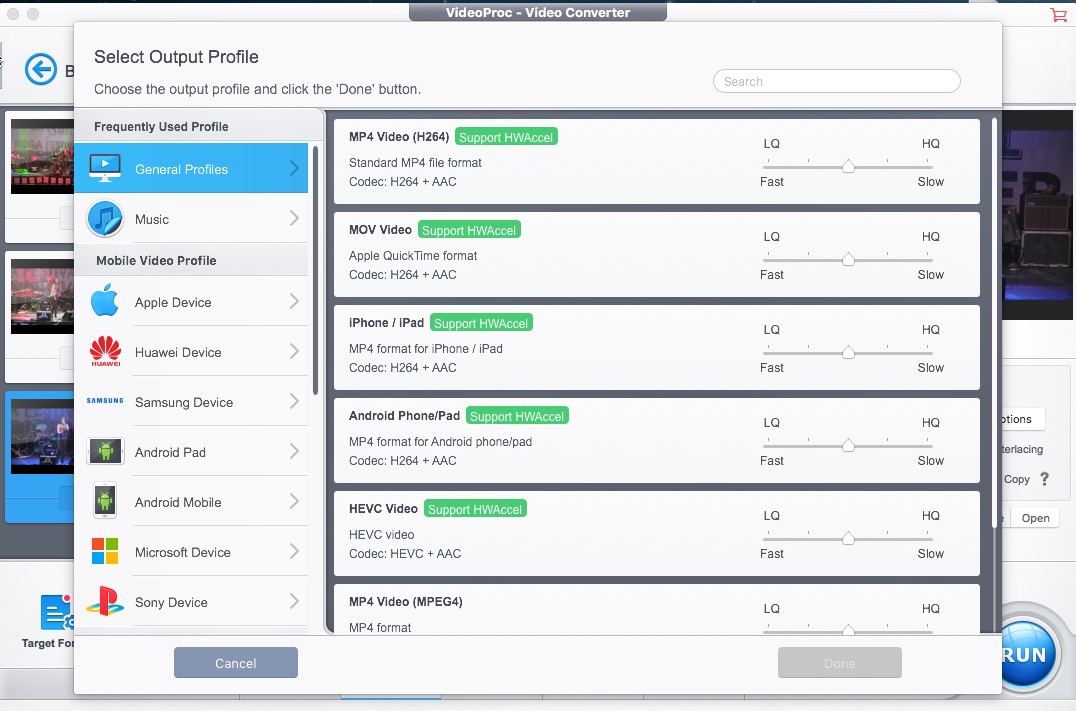This screenshot has height=711, width=1076.
Task: Choose the HEVC Video profile
Action: (x=657, y=533)
